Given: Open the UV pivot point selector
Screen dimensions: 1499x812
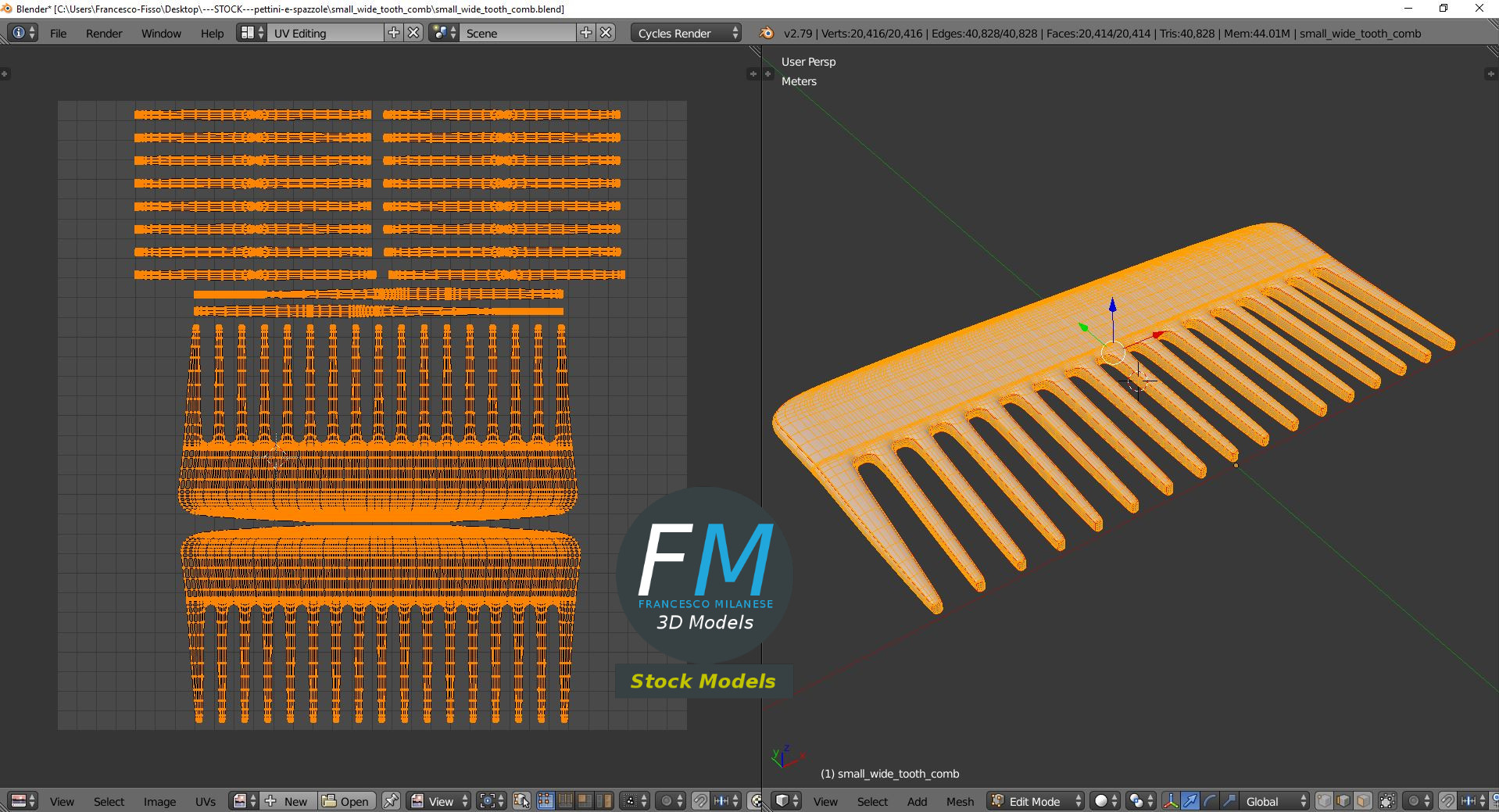Looking at the screenshot, I should point(492,801).
